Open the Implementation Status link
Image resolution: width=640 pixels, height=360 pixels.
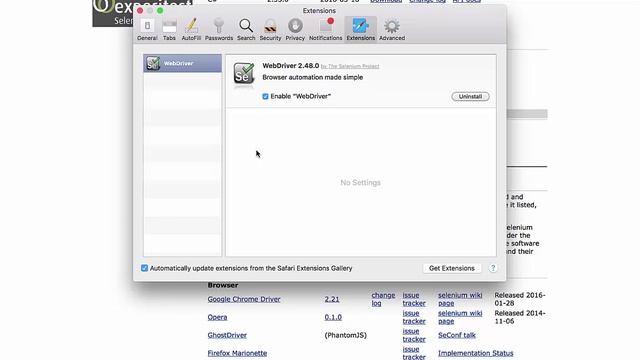pos(476,353)
